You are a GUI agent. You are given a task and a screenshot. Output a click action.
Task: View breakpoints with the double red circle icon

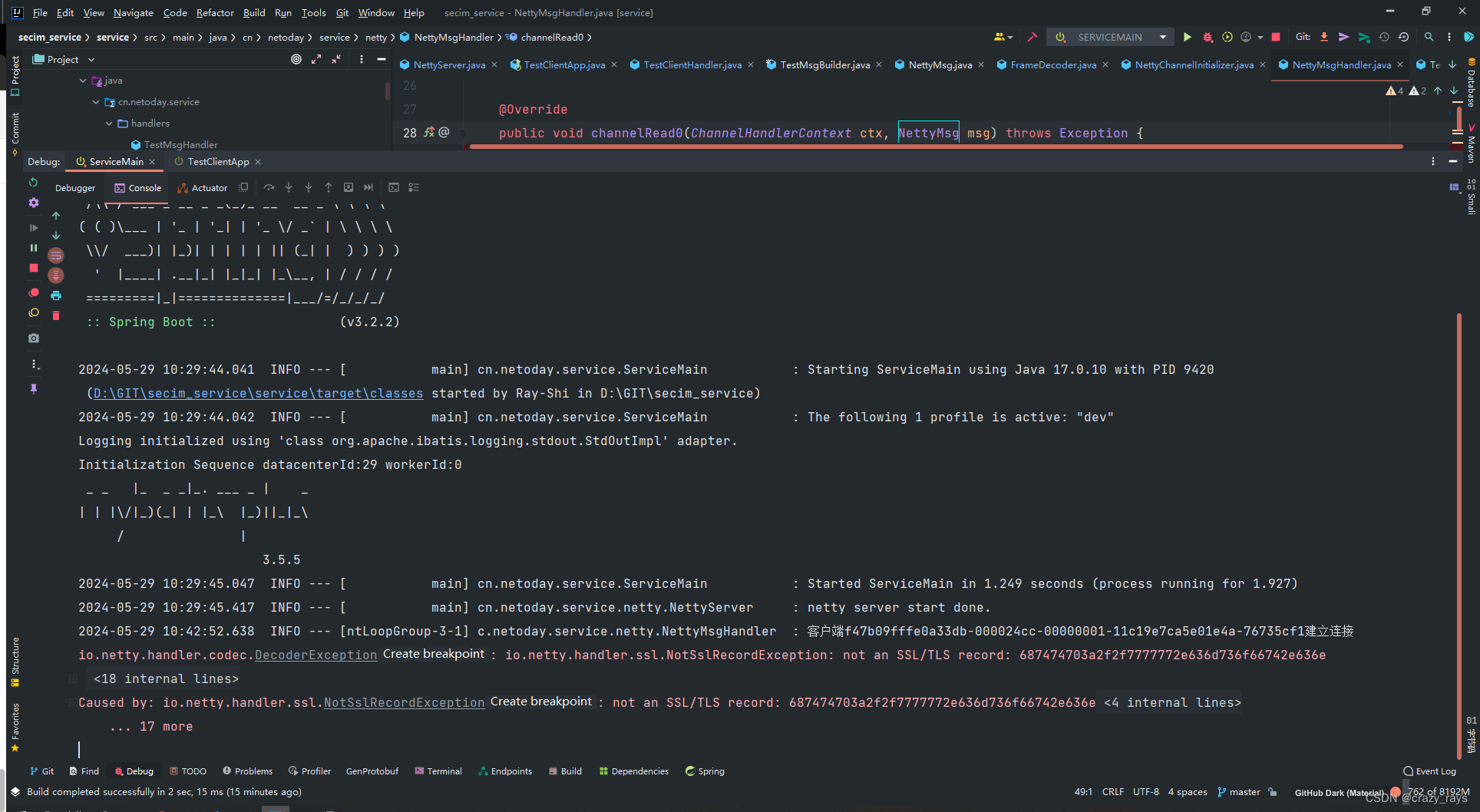click(x=33, y=293)
